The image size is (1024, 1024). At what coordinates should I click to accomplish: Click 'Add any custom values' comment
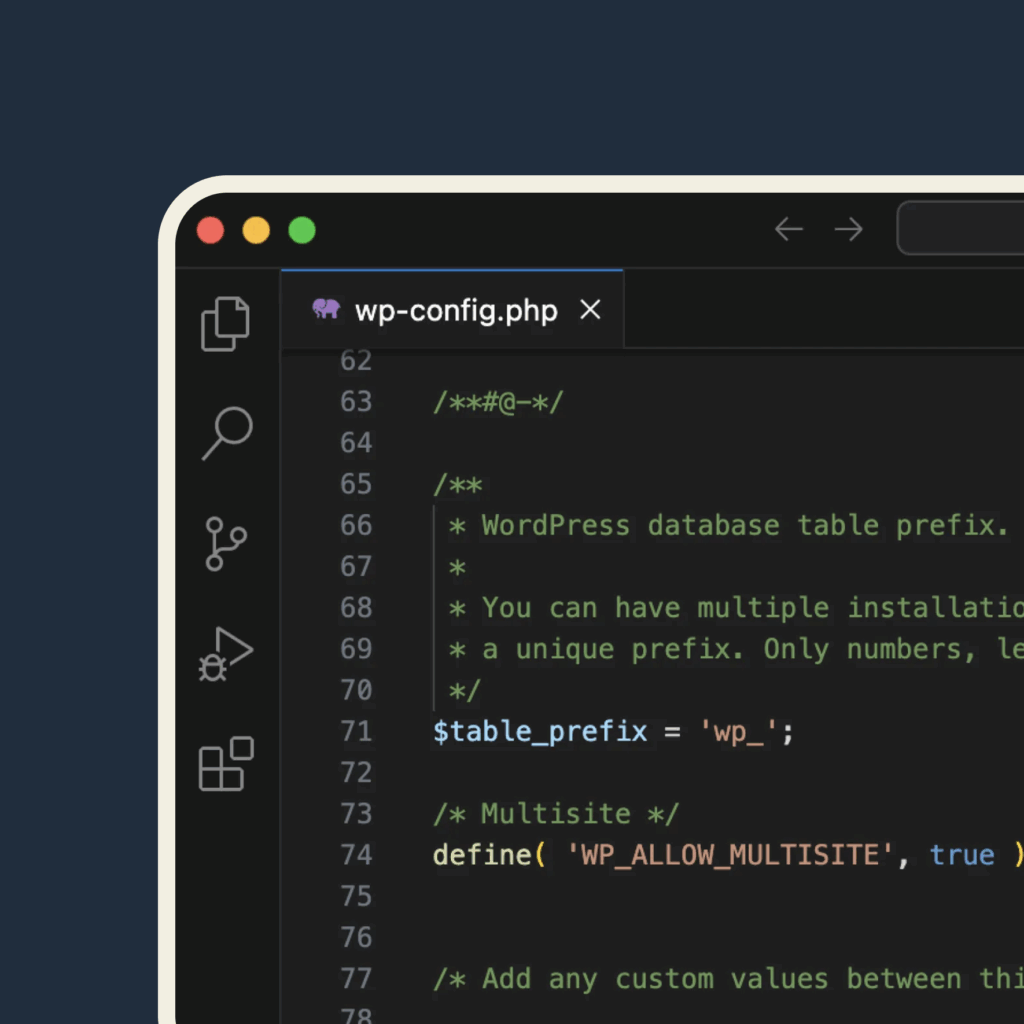pos(728,978)
